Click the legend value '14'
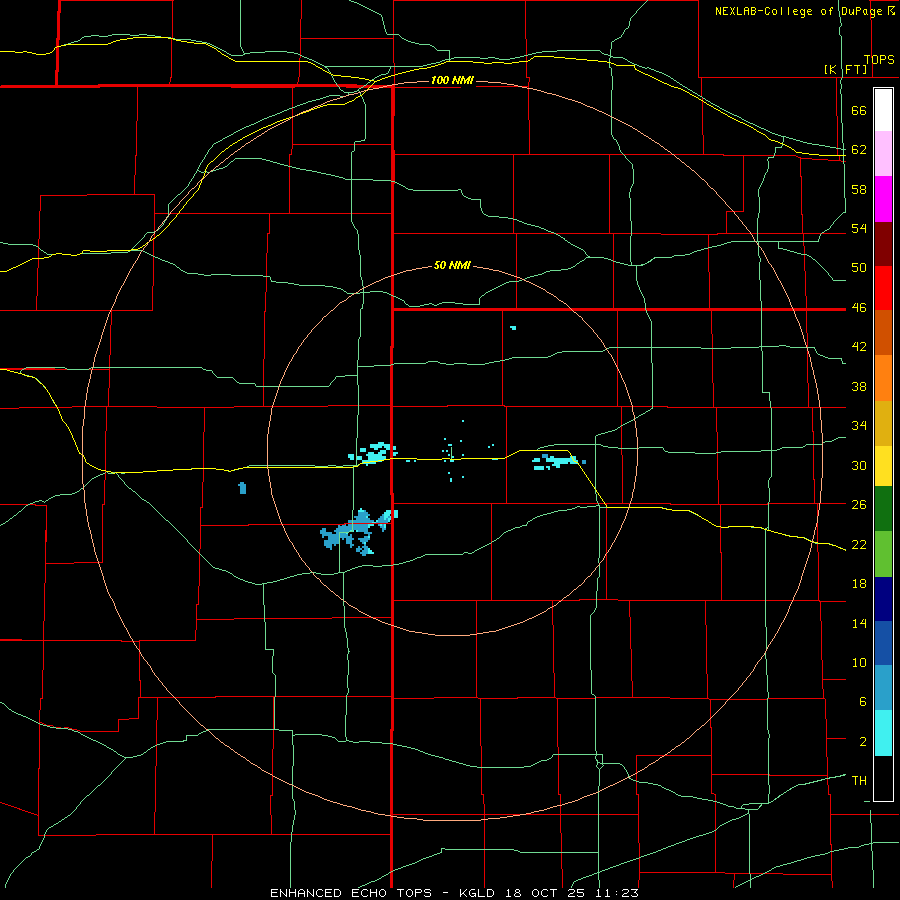900x900 pixels. [859, 623]
